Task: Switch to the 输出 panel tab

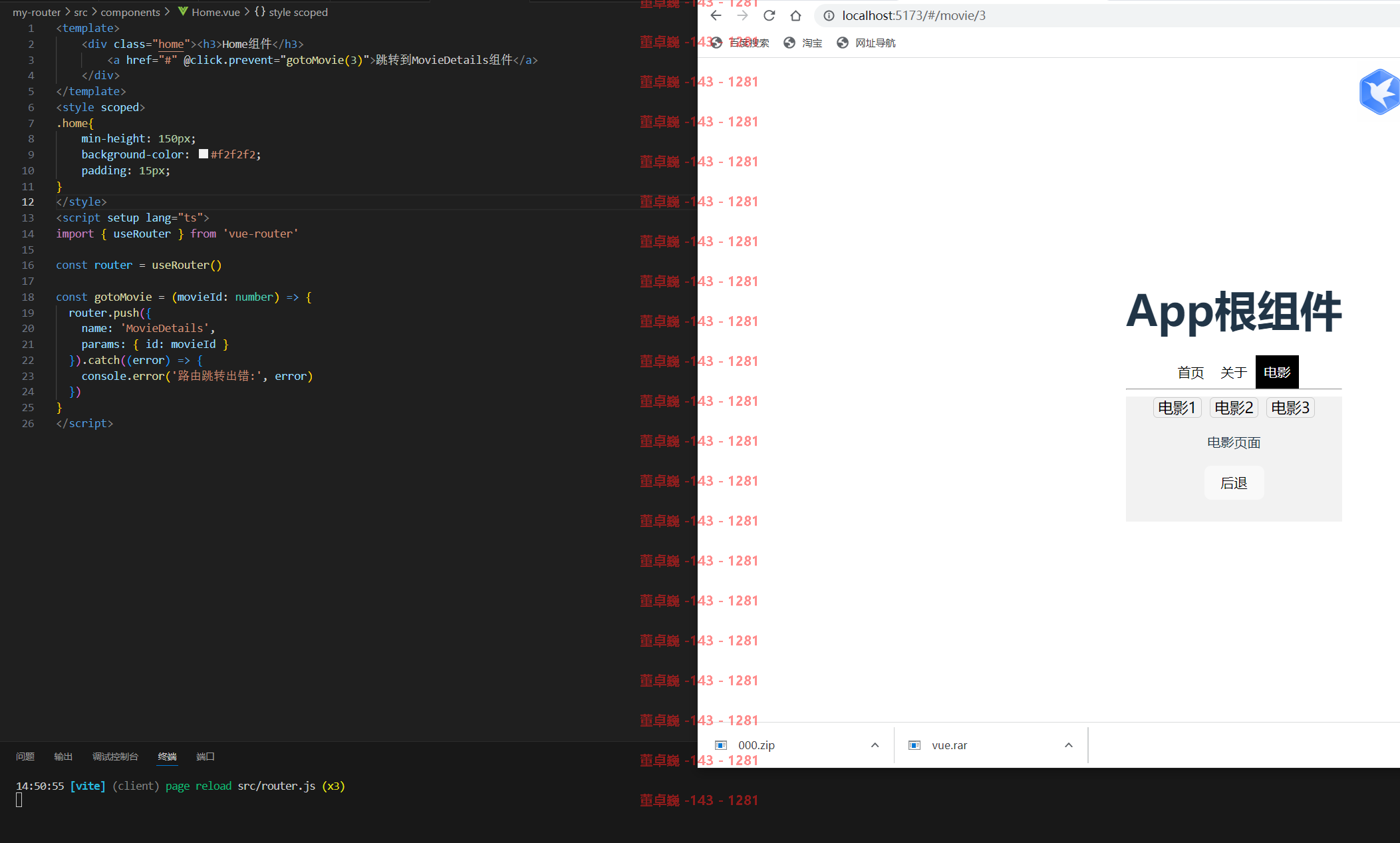Action: pos(63,757)
